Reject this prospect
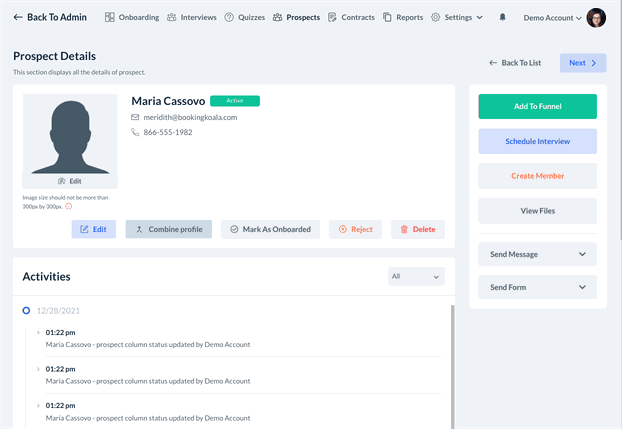The image size is (622, 429). click(355, 229)
